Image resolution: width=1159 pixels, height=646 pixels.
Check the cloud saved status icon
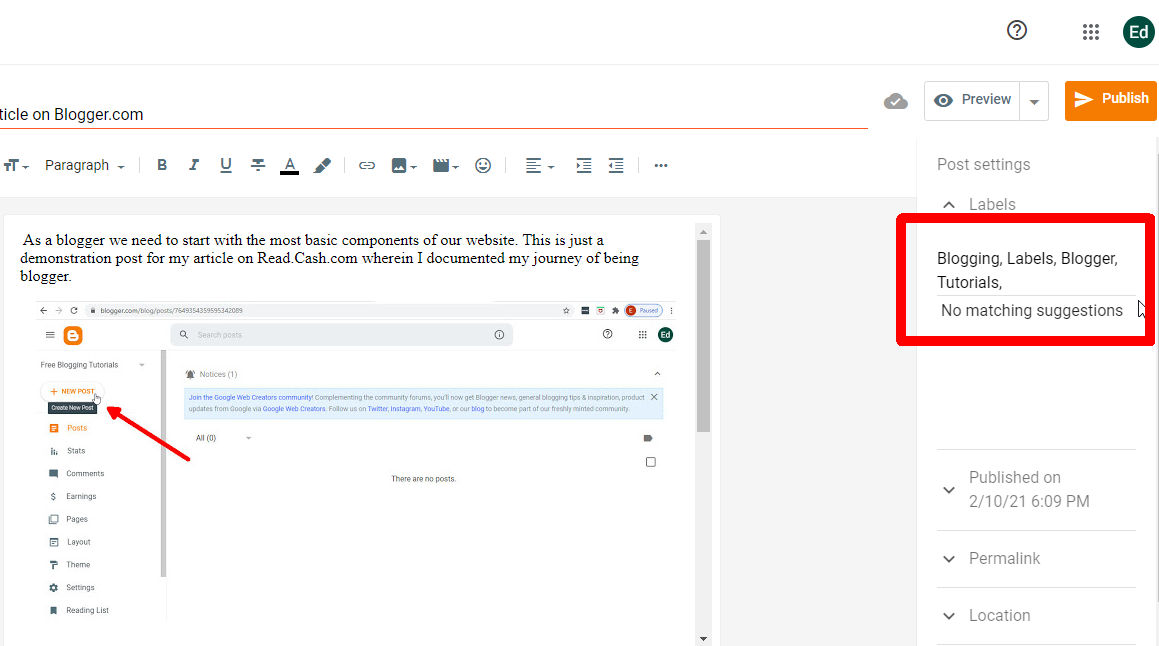point(895,101)
